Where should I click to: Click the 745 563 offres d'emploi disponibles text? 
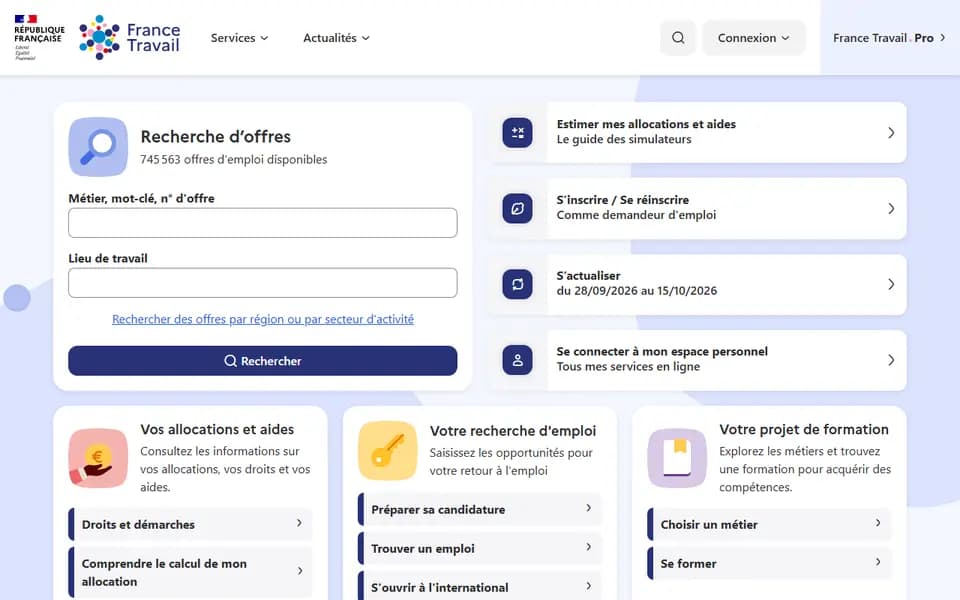234,160
